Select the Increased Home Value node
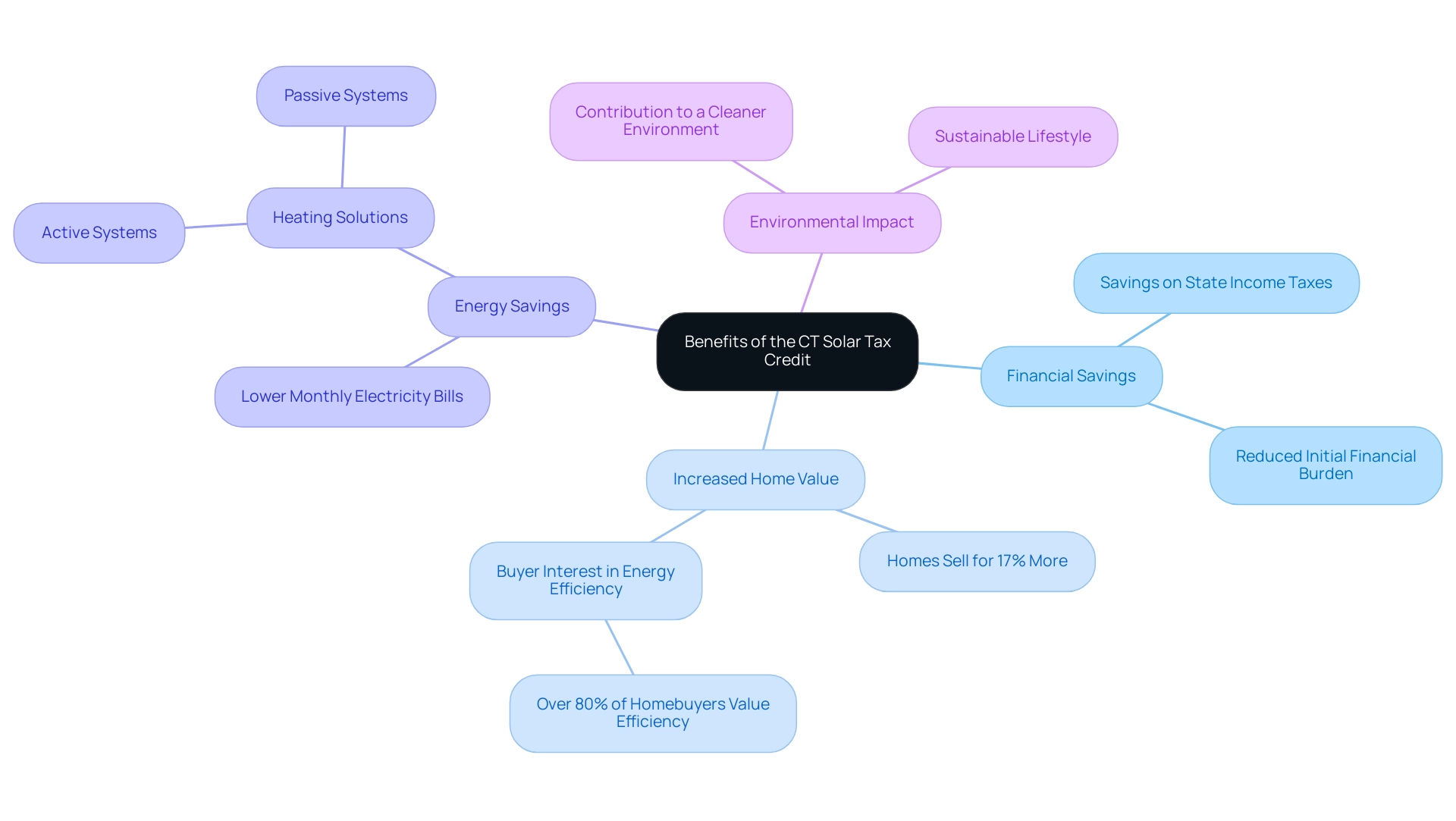This screenshot has height=821, width=1456. click(757, 477)
